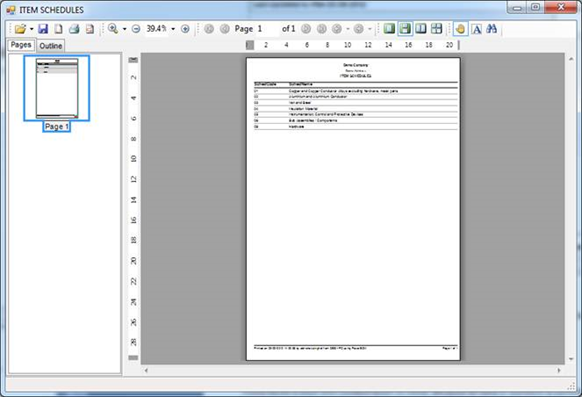Click the Zoom in magnifier icon
The width and height of the screenshot is (582, 397).
(x=113, y=29)
